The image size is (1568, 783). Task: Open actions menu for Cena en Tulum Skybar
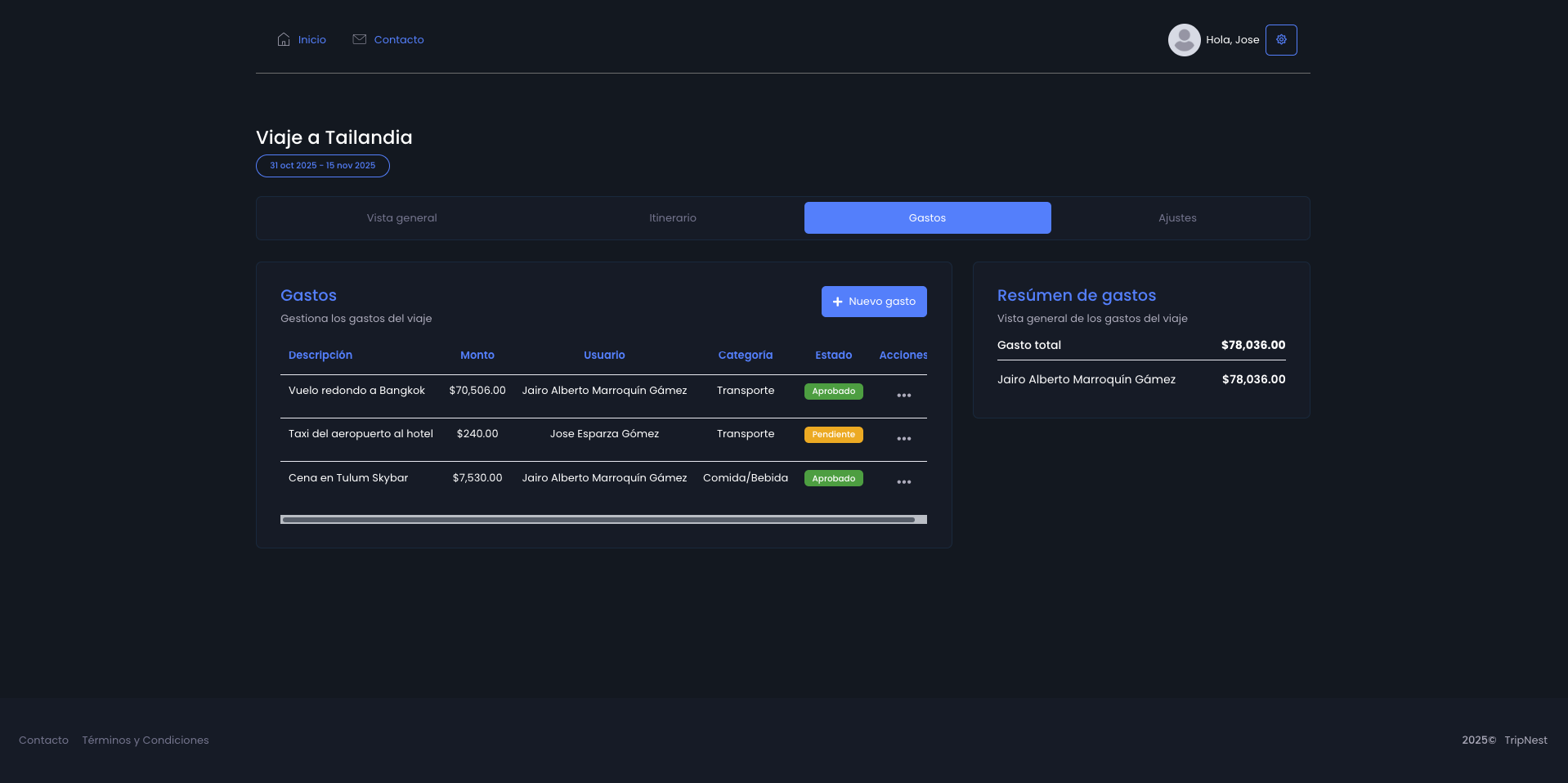point(903,482)
